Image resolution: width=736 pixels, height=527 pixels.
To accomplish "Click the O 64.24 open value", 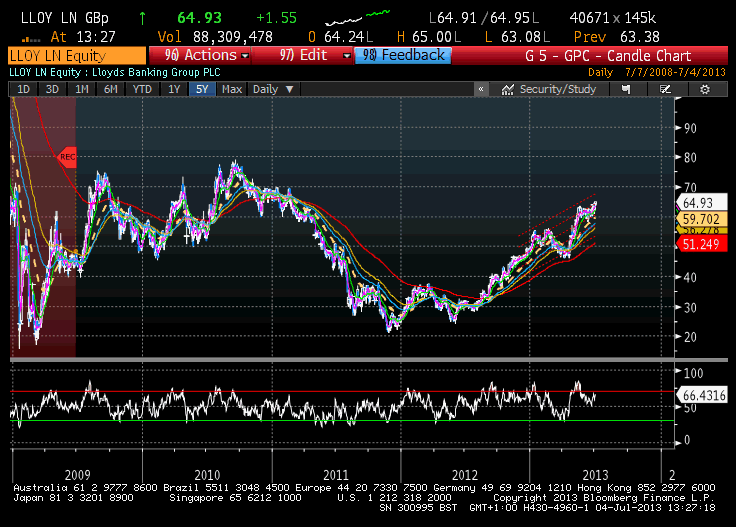I will [341, 37].
